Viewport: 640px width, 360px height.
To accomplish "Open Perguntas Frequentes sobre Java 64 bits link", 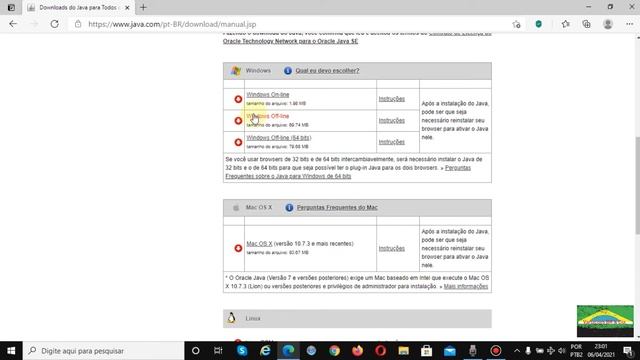I will click(288, 176).
